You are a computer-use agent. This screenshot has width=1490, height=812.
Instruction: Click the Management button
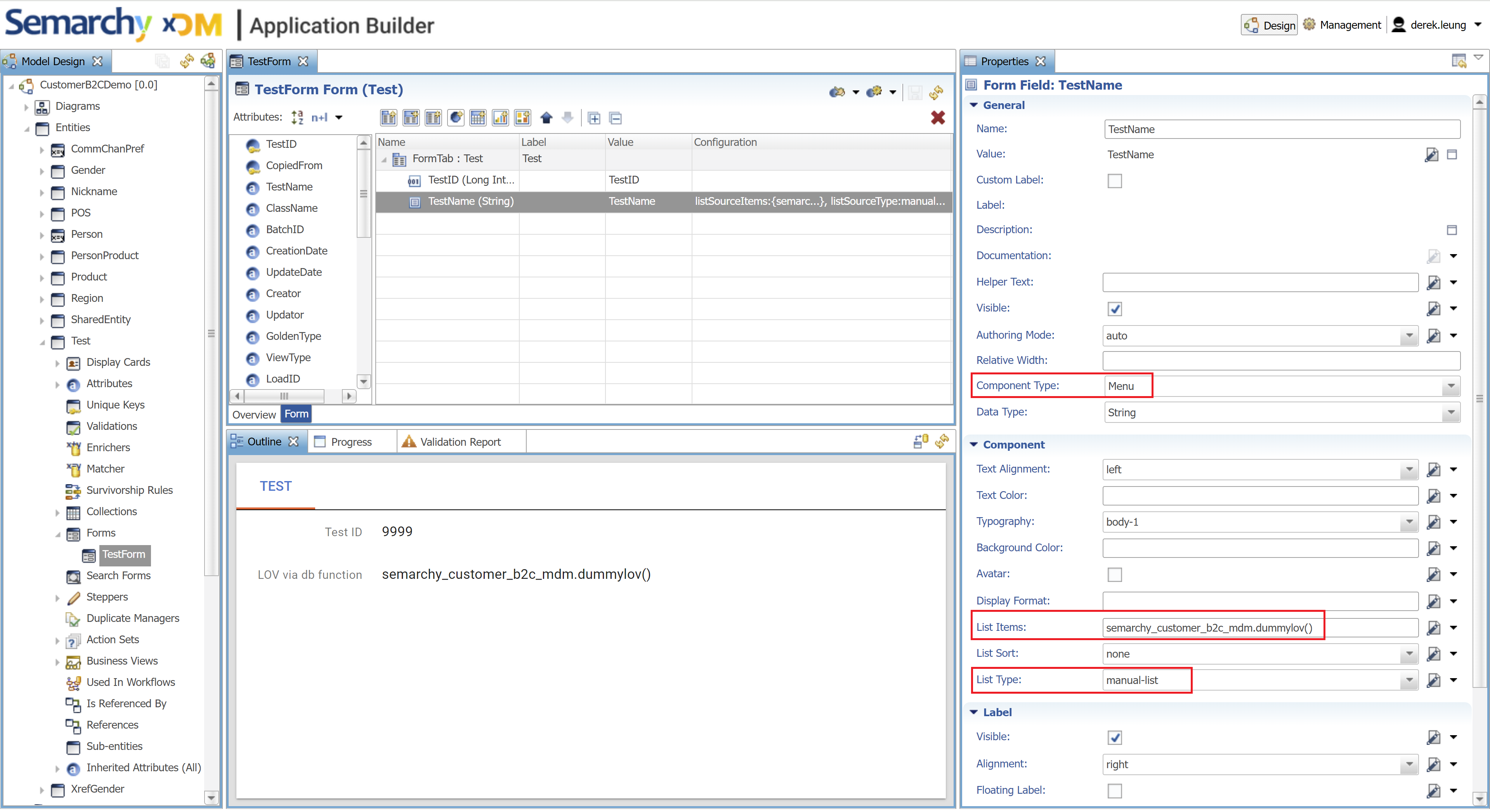1342,25
